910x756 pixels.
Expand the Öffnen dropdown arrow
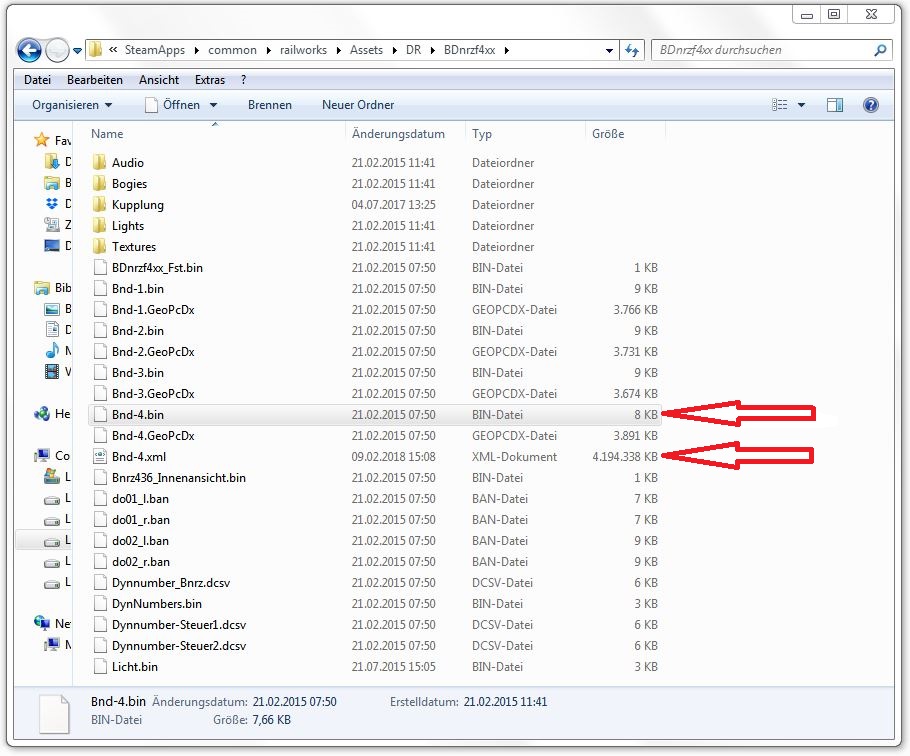(x=213, y=105)
